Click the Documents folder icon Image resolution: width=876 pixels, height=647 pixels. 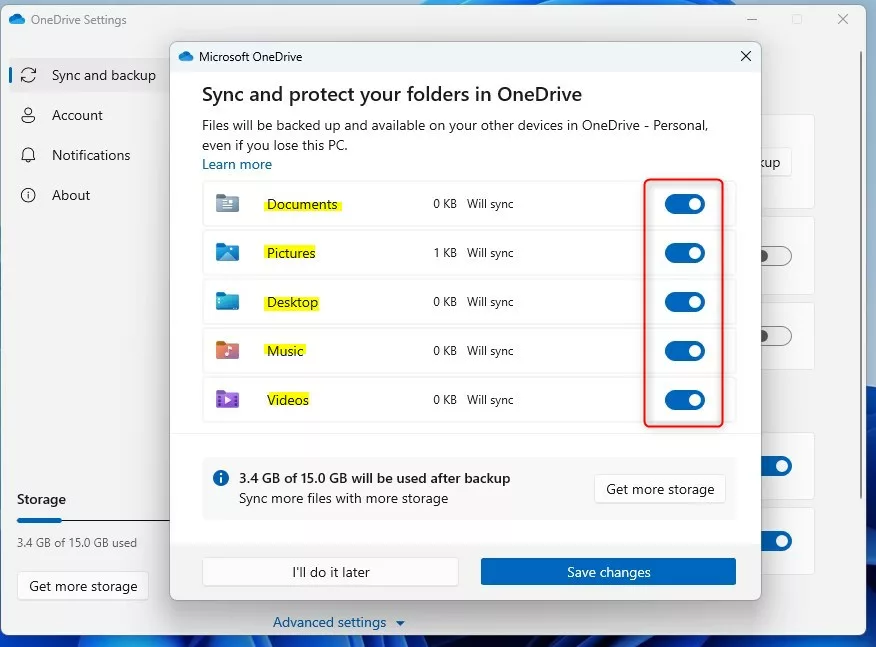tap(227, 203)
